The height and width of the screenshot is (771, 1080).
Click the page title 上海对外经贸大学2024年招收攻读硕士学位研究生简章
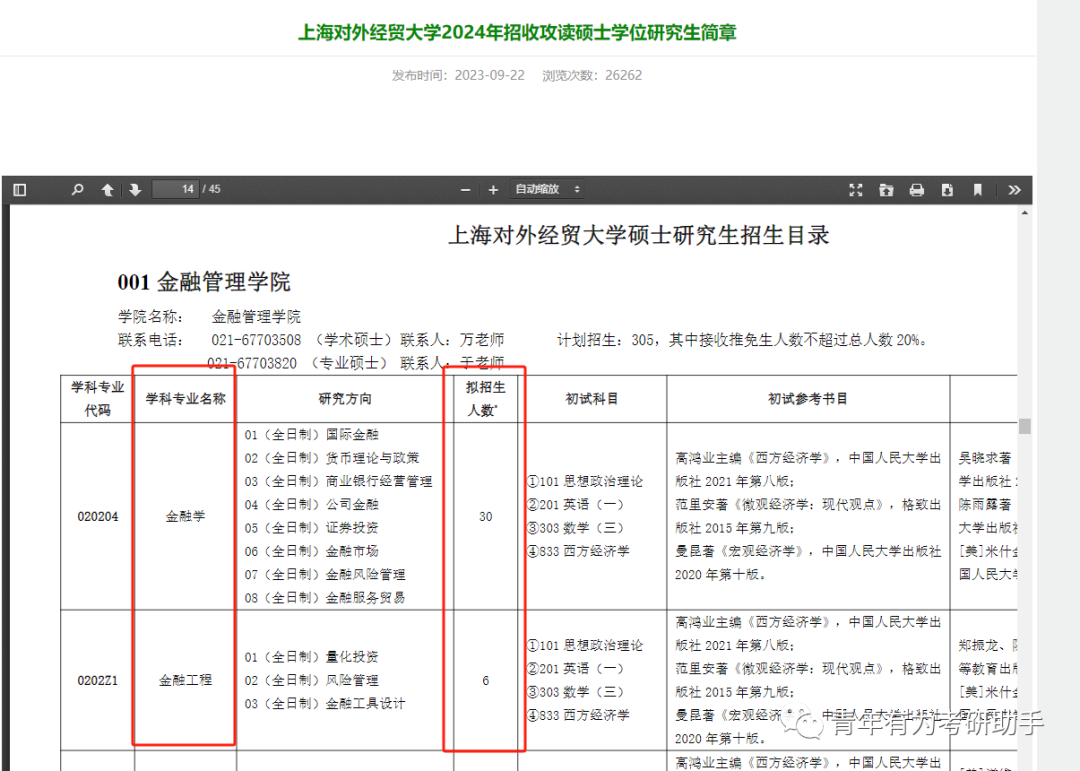(x=517, y=32)
